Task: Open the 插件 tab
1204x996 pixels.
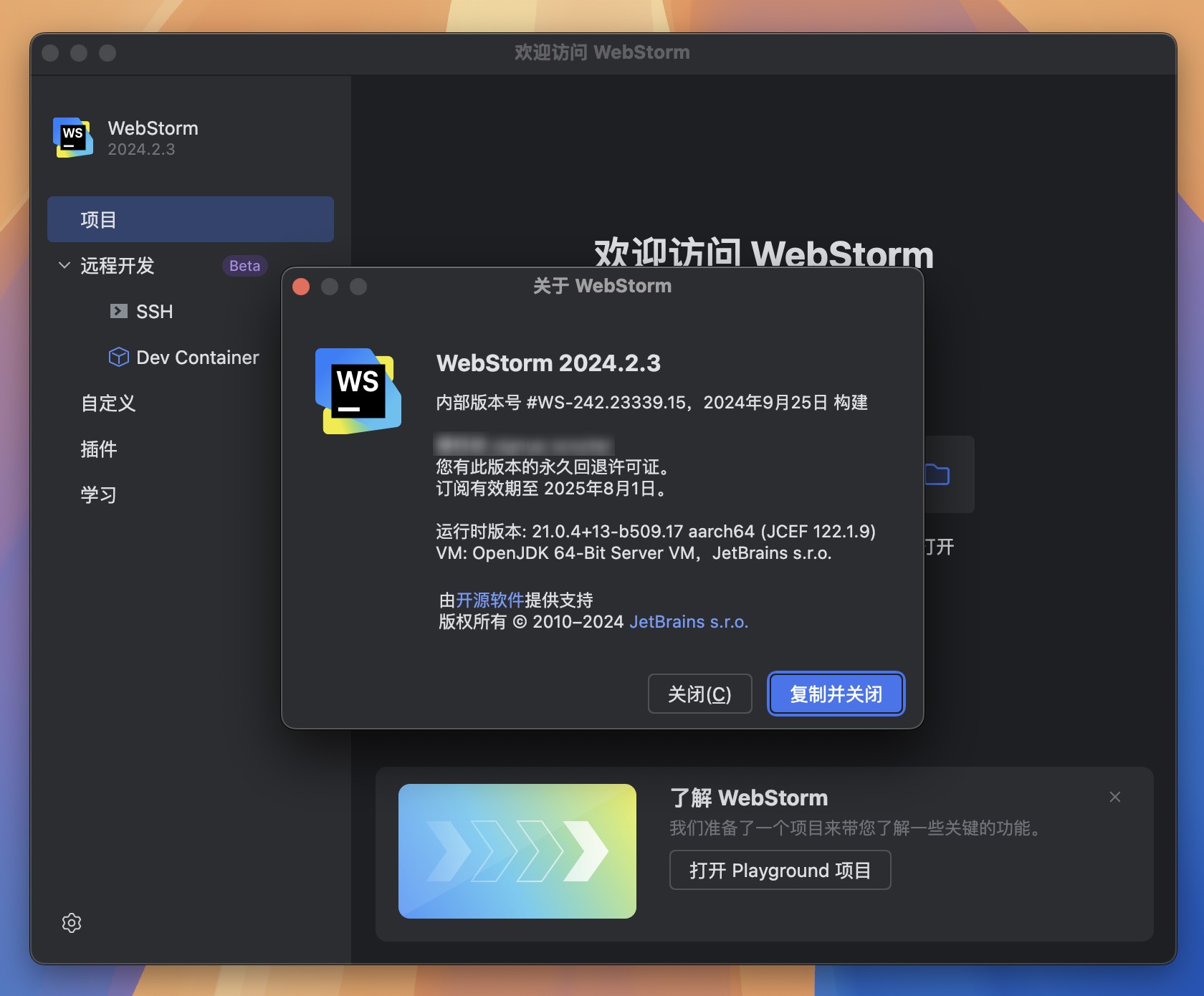Action: [99, 449]
